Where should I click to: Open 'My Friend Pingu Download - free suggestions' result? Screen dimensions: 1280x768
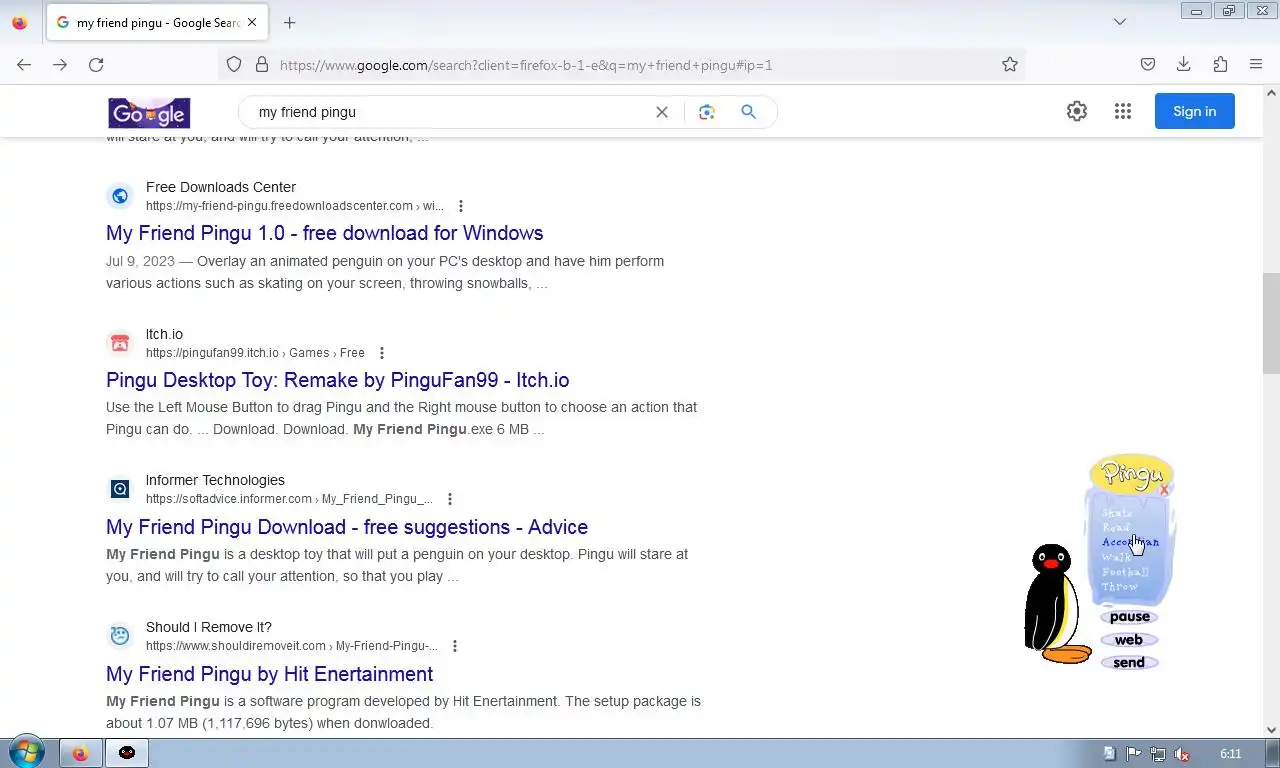pyautogui.click(x=347, y=527)
